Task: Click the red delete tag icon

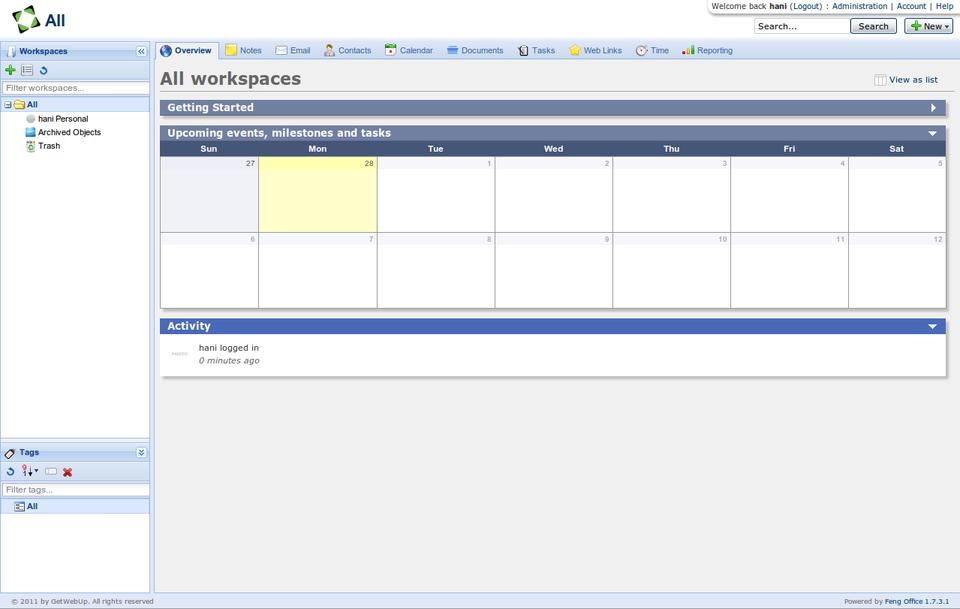Action: click(x=67, y=472)
